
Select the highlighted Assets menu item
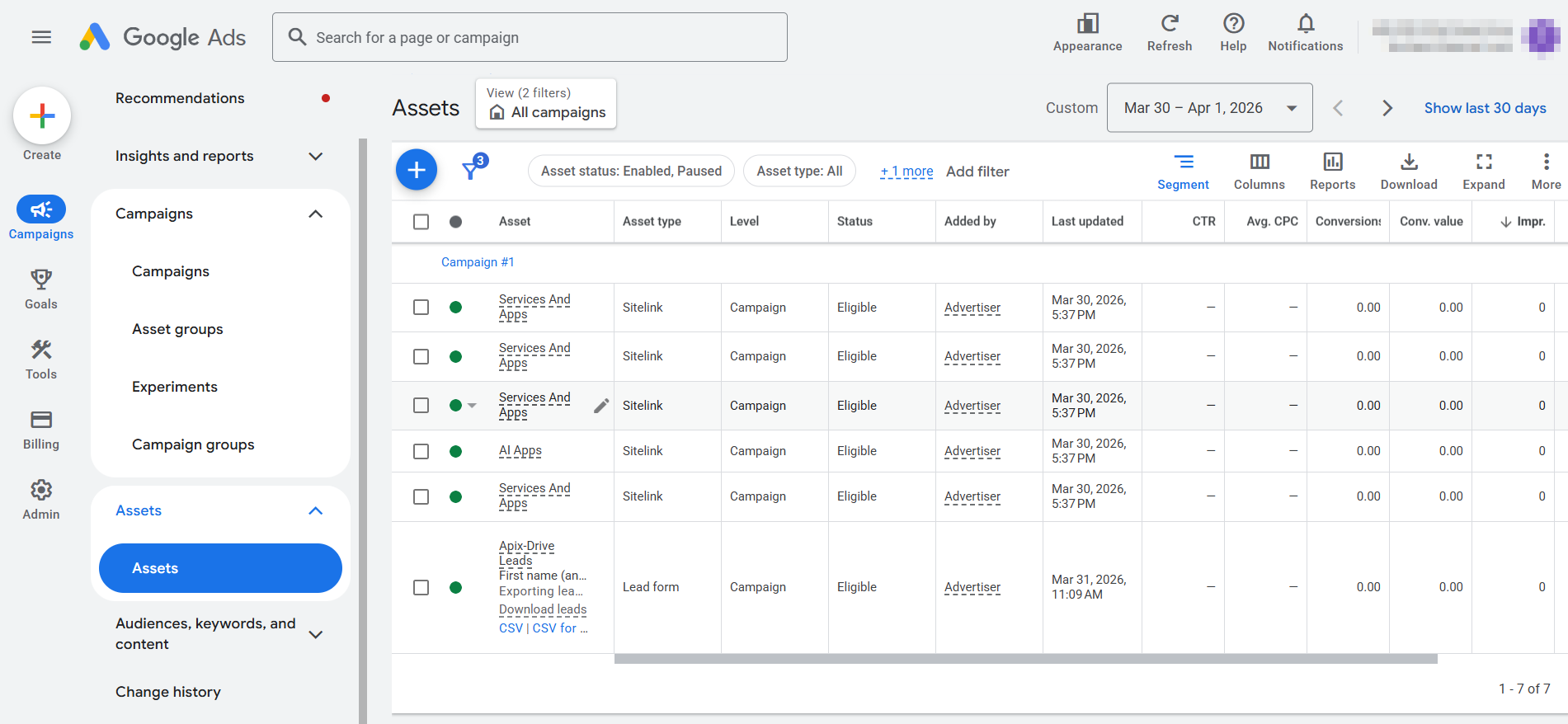220,568
